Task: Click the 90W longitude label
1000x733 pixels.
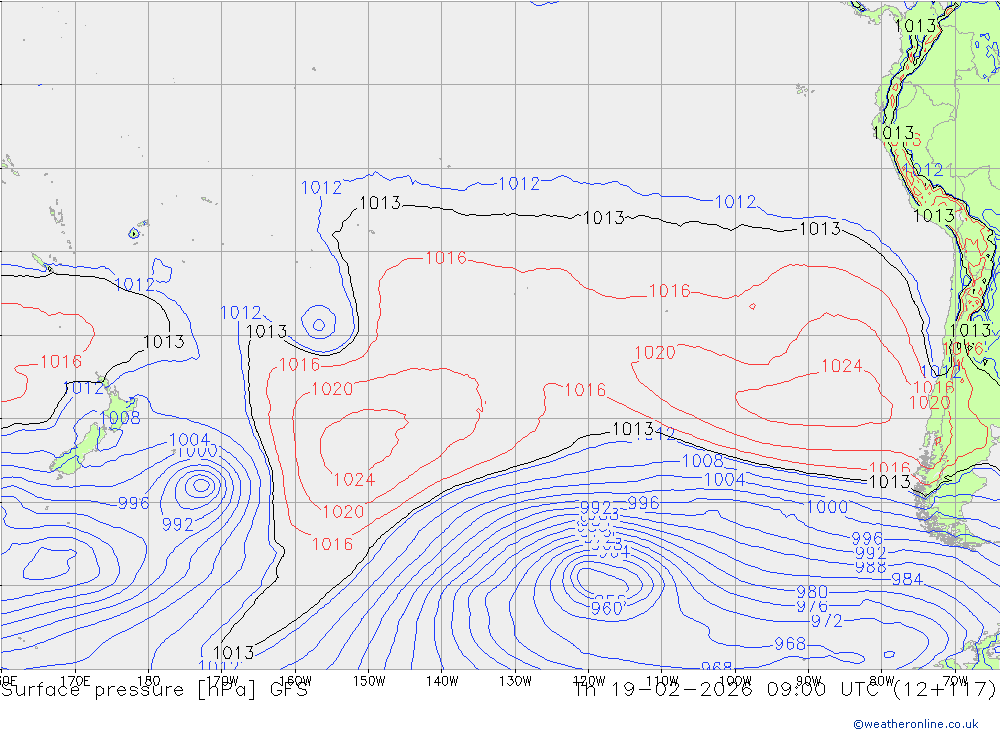Action: (809, 681)
